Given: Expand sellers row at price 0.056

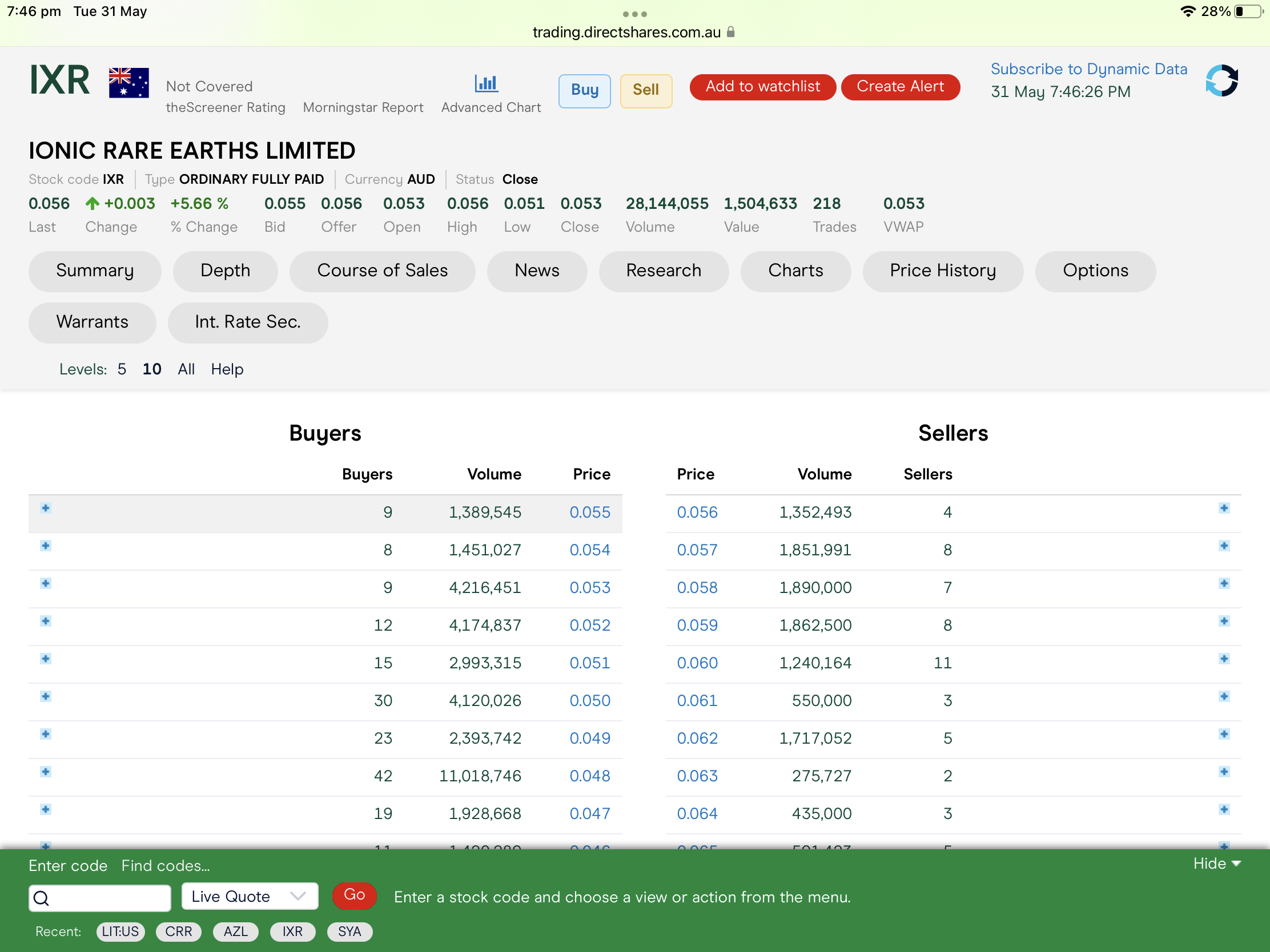Looking at the screenshot, I should 1224,508.
